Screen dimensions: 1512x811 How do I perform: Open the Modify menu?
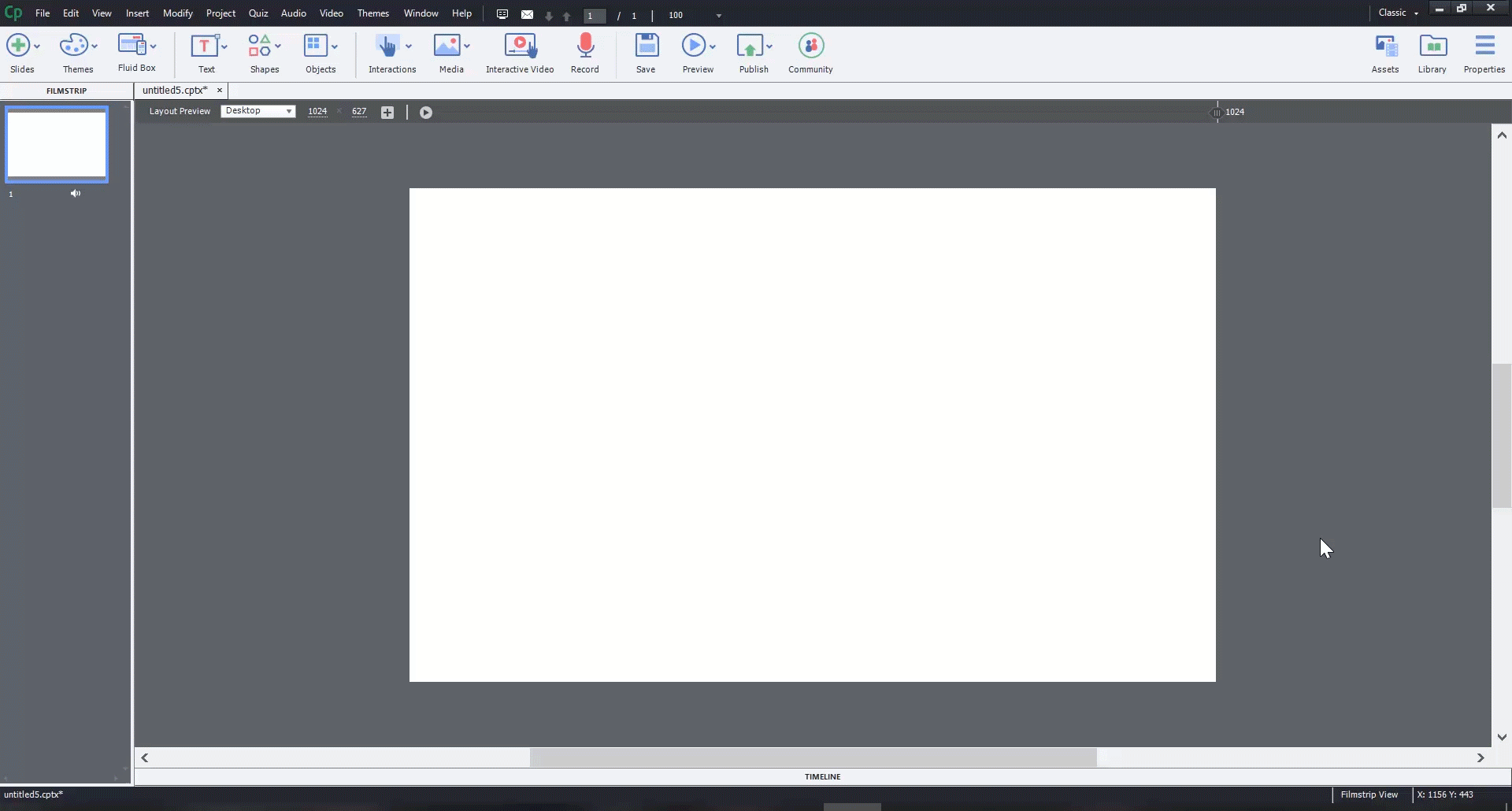(178, 13)
